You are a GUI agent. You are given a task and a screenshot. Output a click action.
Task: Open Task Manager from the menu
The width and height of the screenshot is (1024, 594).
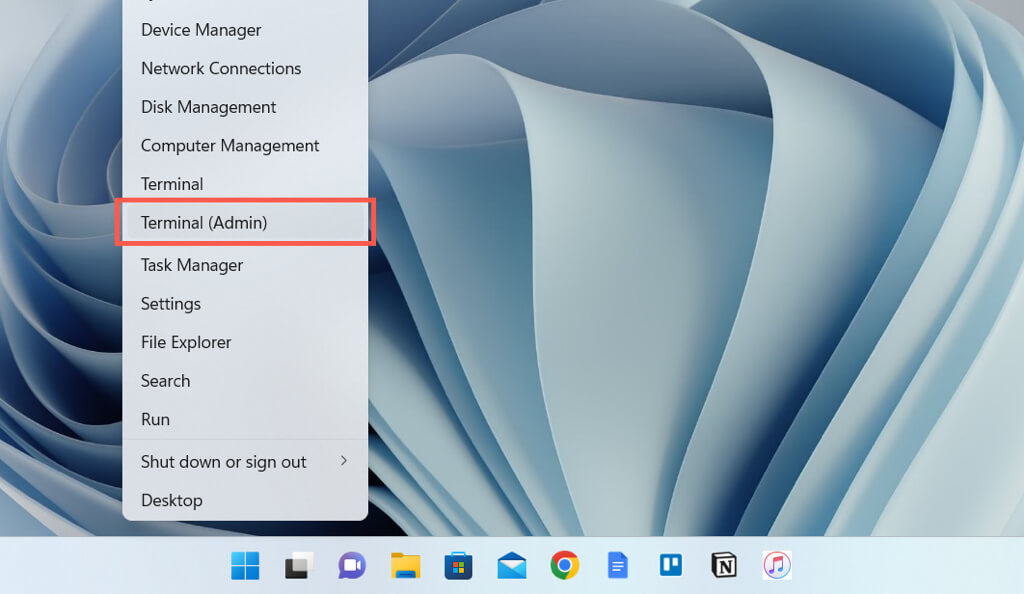coord(245,265)
